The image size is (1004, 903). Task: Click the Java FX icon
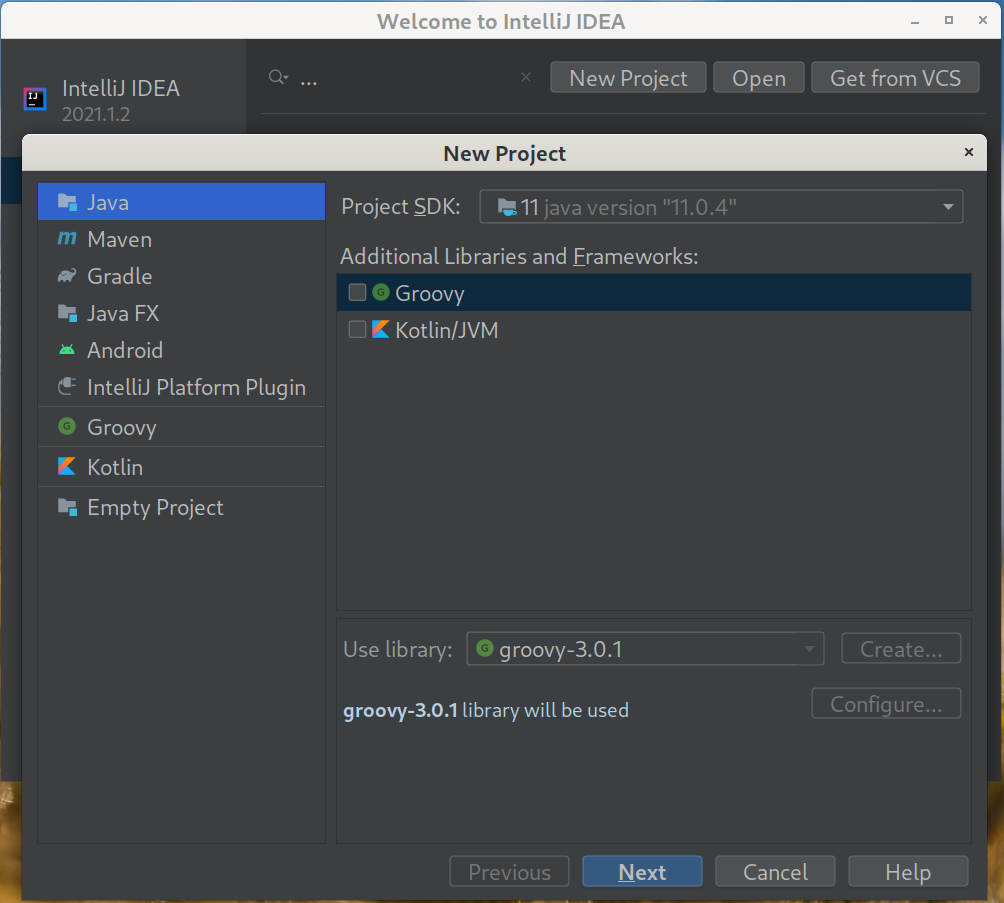(x=66, y=313)
